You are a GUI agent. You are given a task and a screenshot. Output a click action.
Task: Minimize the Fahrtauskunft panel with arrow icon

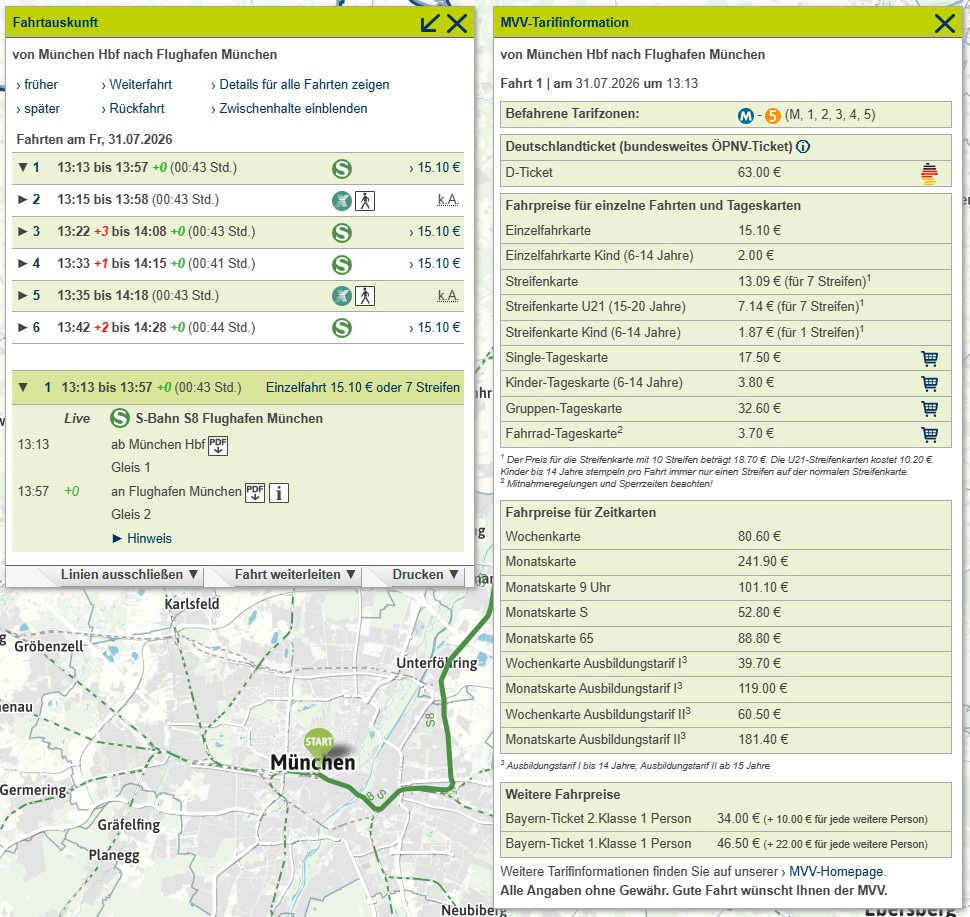point(429,24)
